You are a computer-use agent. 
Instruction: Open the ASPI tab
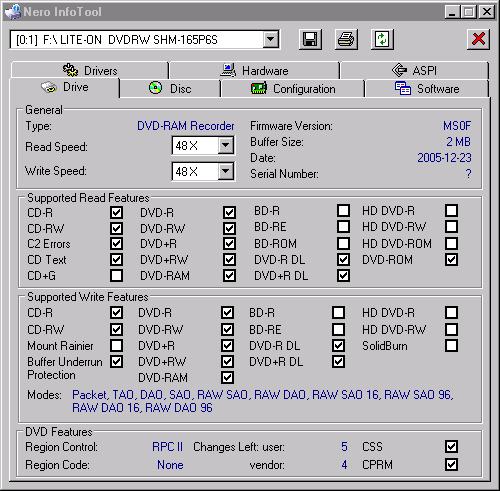414,71
